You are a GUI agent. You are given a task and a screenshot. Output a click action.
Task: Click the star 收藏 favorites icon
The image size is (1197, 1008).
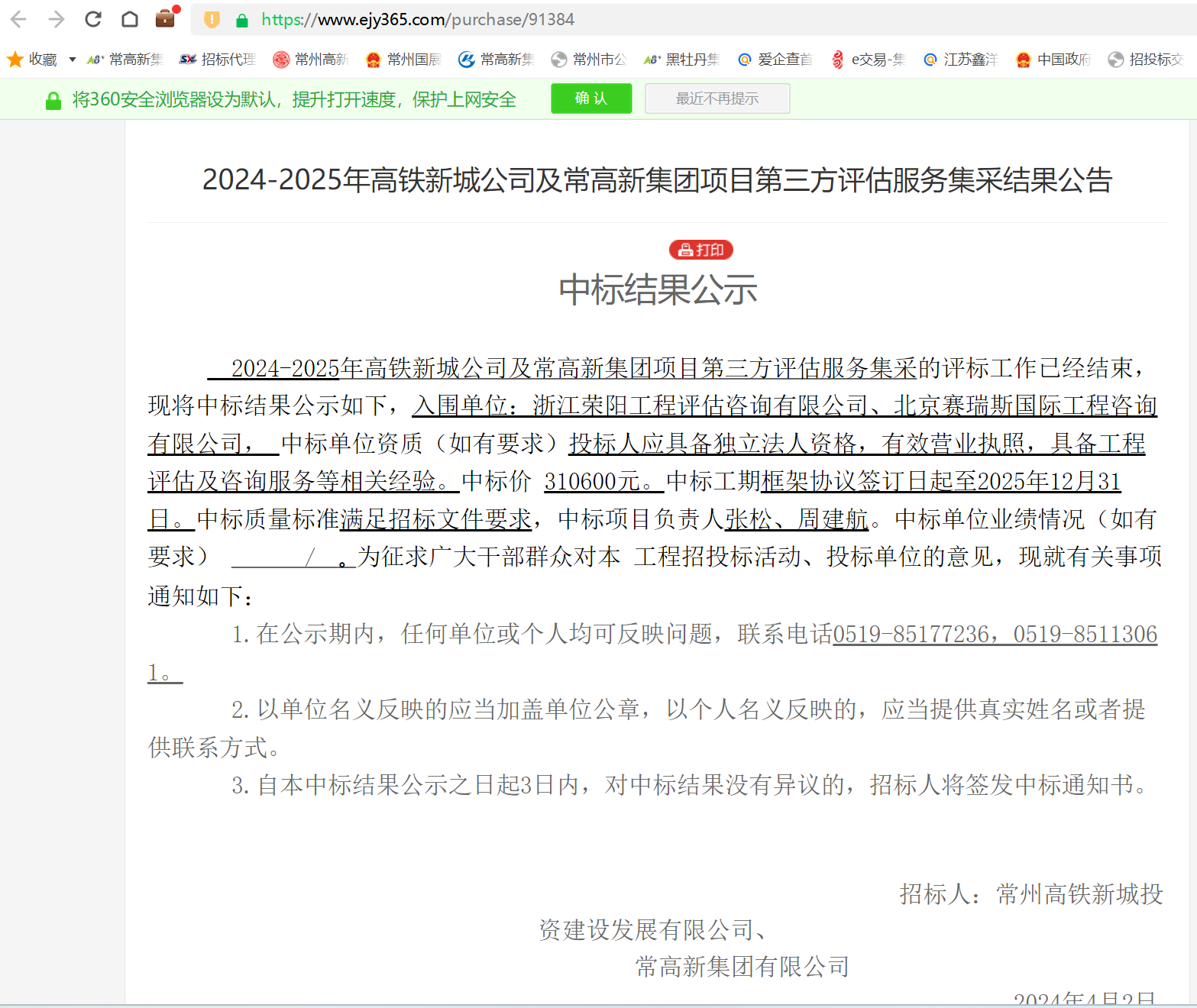15,60
